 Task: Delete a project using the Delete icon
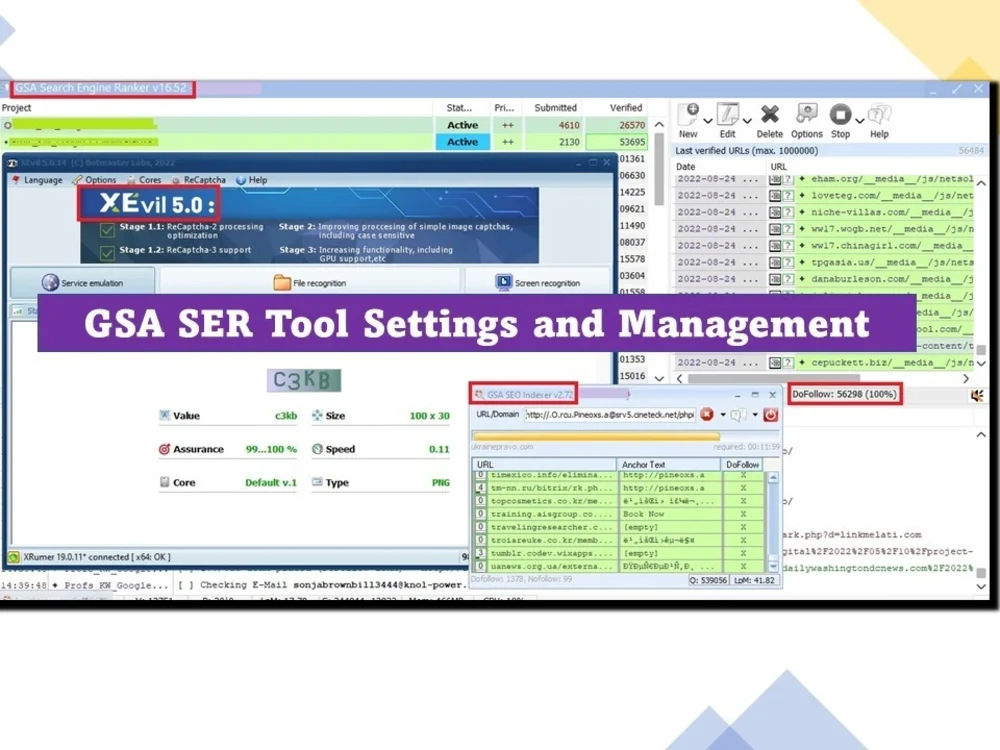tap(768, 113)
